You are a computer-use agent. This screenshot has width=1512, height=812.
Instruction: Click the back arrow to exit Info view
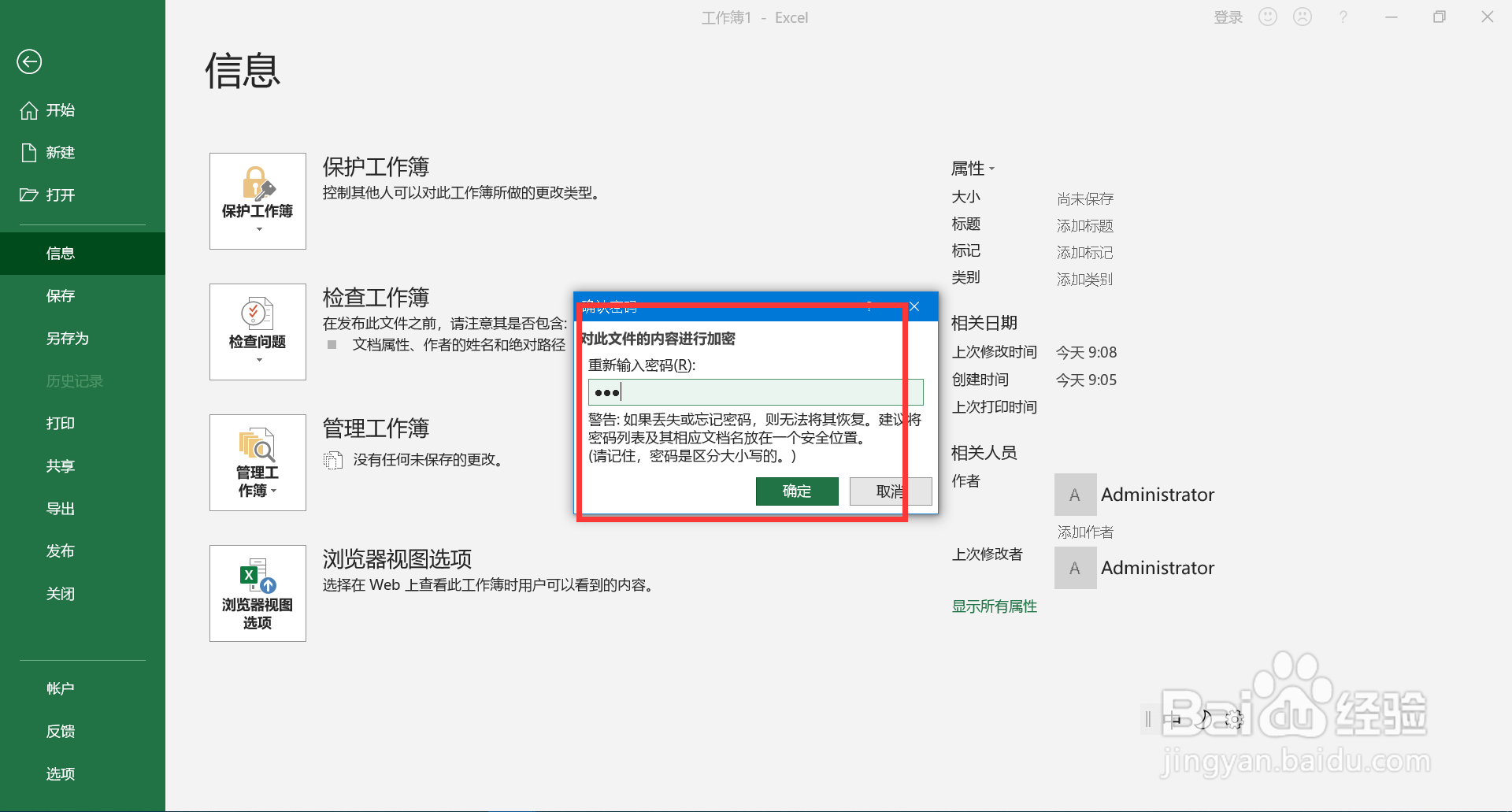(x=29, y=61)
